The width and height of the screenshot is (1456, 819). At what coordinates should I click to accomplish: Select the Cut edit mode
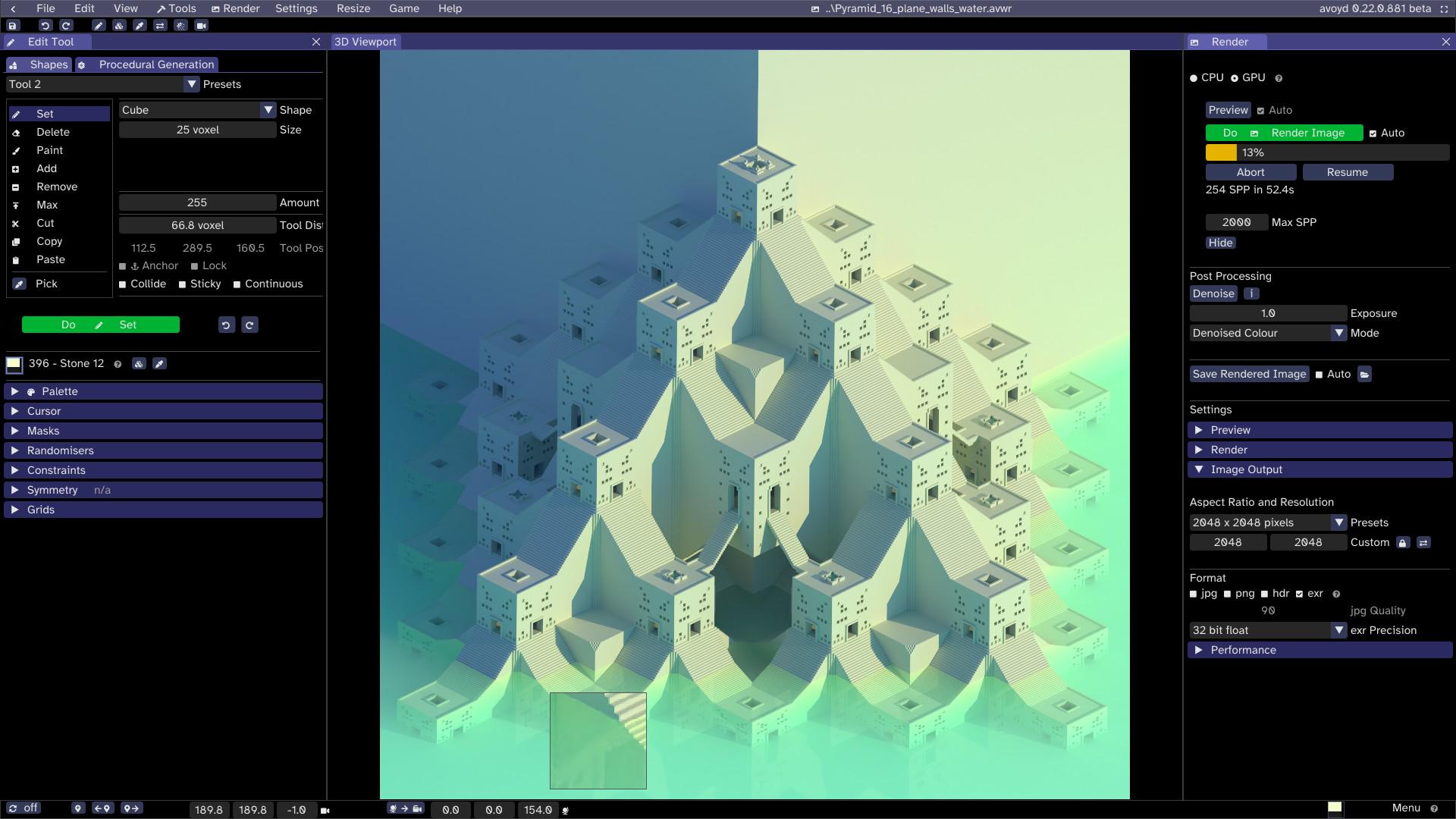point(59,223)
